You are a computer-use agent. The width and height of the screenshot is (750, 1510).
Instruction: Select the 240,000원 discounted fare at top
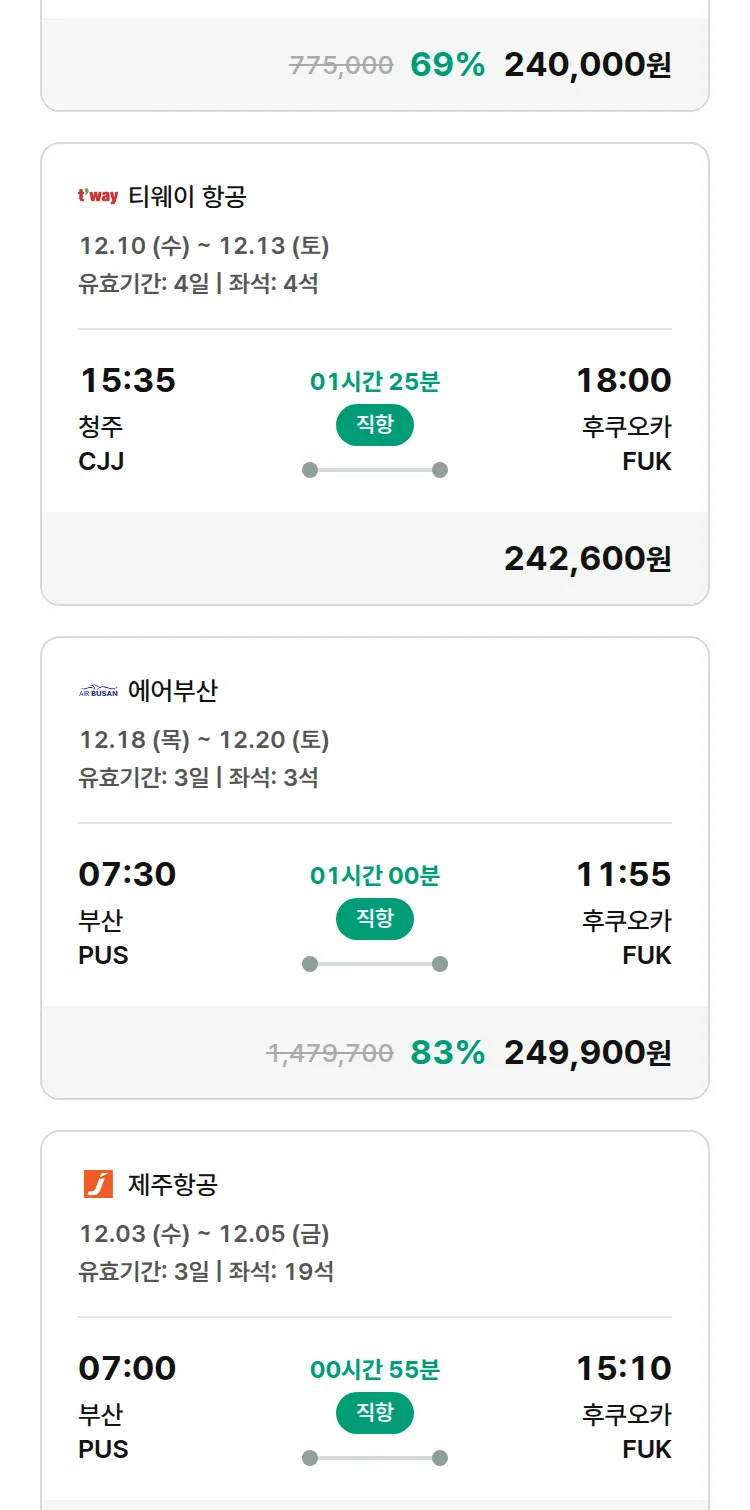click(587, 65)
